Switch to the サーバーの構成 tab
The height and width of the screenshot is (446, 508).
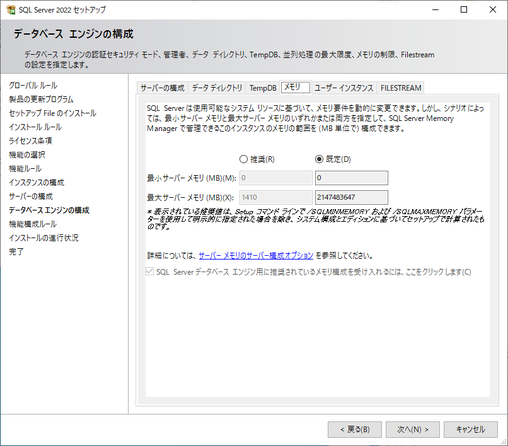click(162, 88)
